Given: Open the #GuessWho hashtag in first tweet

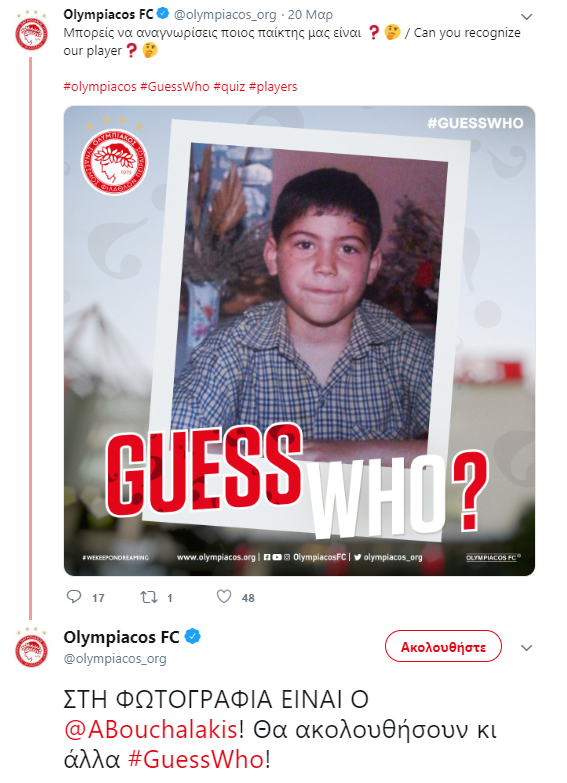Looking at the screenshot, I should (x=174, y=86).
